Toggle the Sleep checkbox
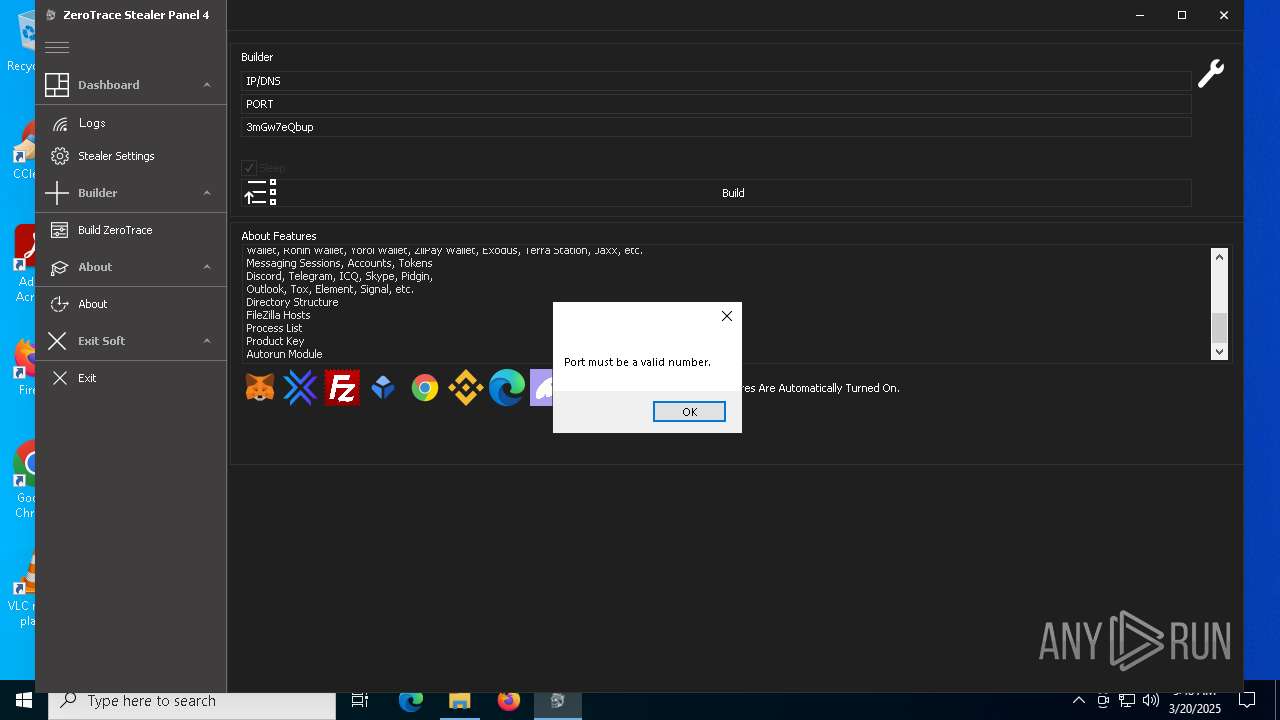Image resolution: width=1280 pixels, height=720 pixels. pos(249,168)
